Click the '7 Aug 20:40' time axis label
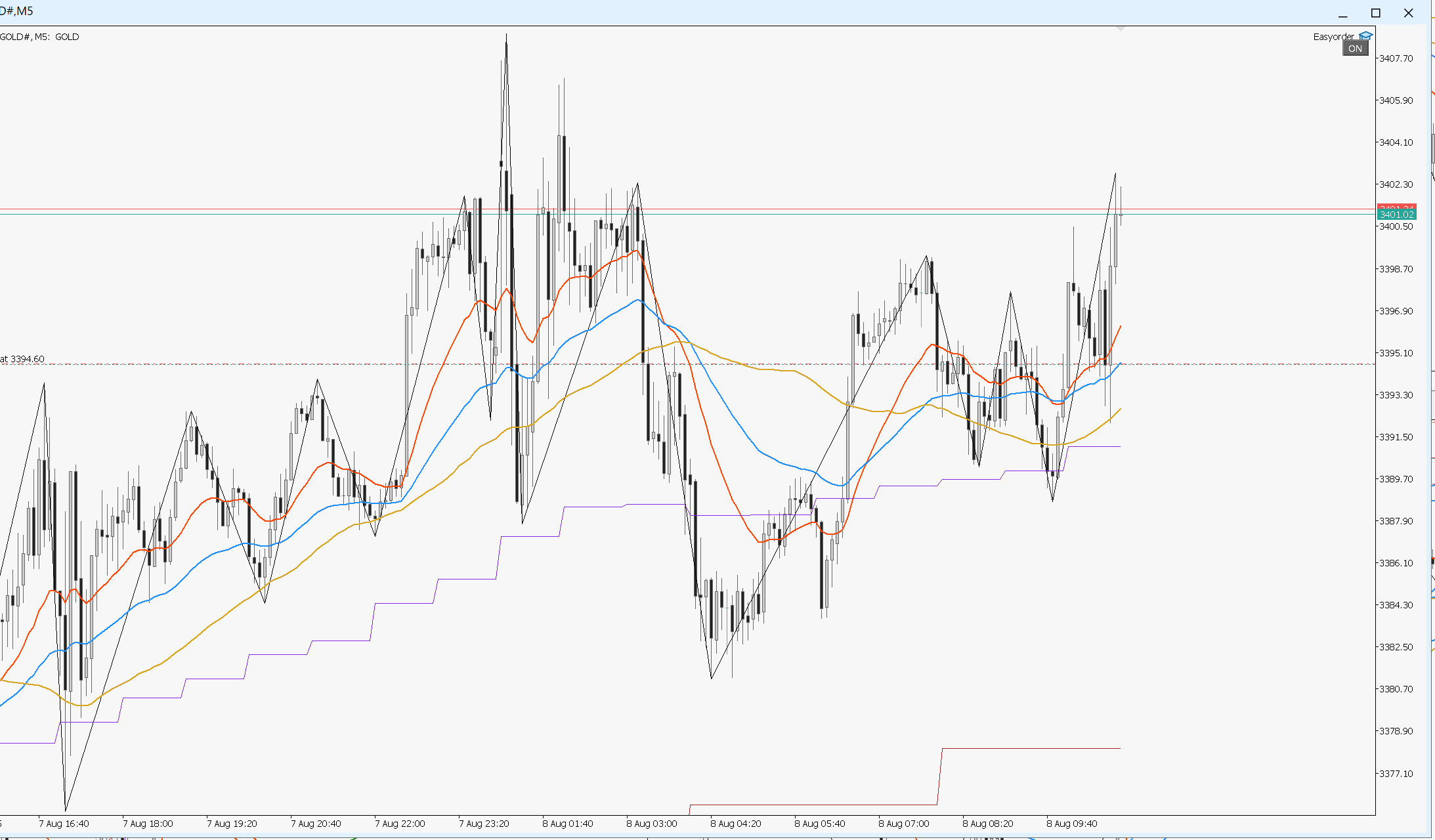1435x840 pixels. point(316,824)
